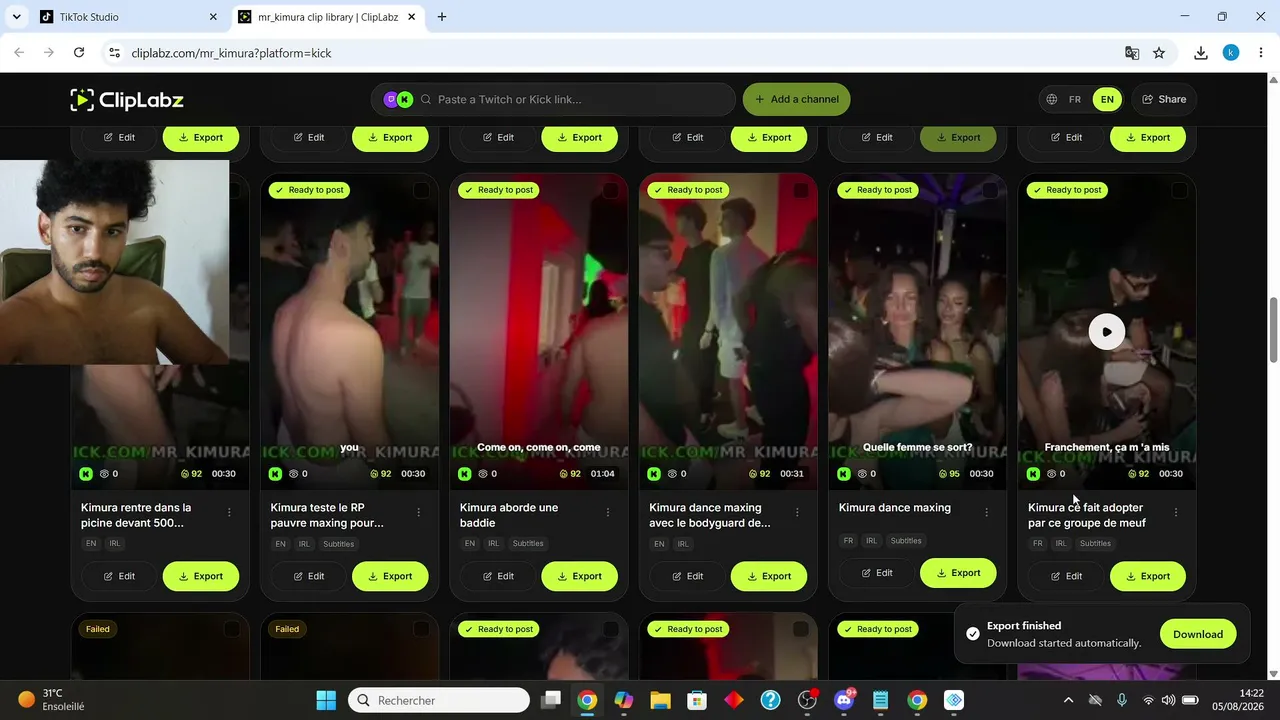Image resolution: width=1280 pixels, height=720 pixels.
Task: Click the Share button
Action: coord(1165,99)
